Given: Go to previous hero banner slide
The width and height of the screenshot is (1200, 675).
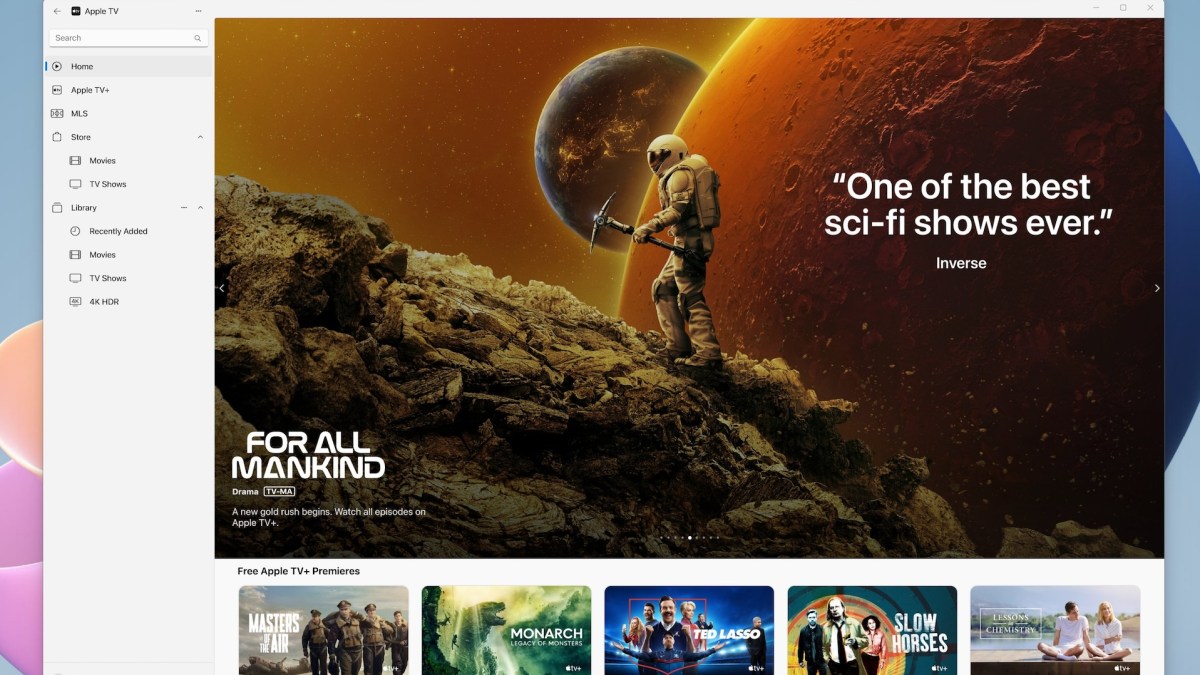Looking at the screenshot, I should click(x=221, y=288).
